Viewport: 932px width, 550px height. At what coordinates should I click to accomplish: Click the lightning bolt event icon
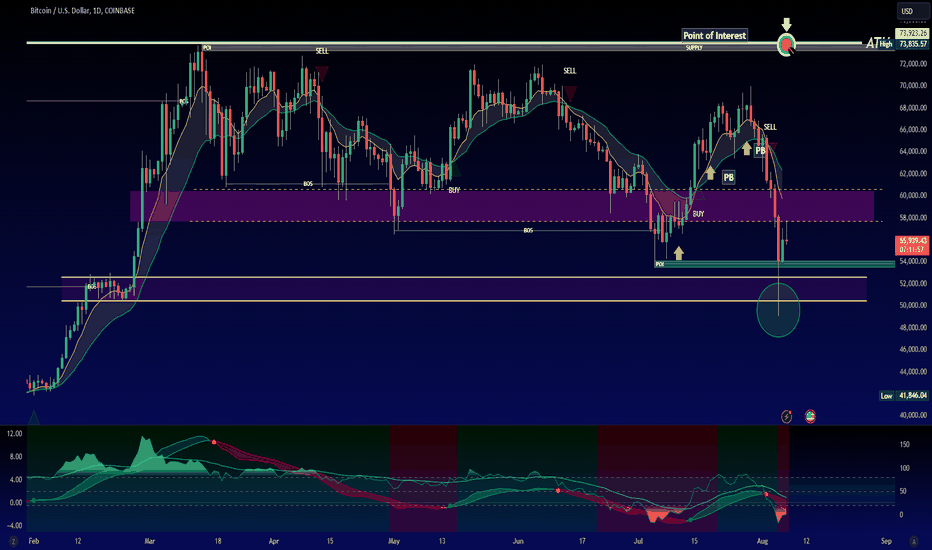[786, 417]
